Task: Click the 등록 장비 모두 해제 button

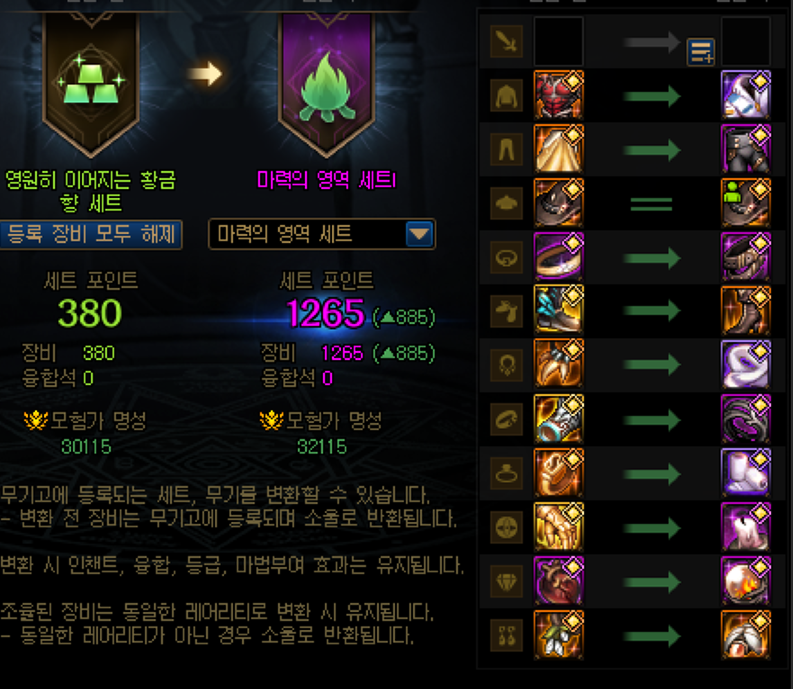Action: click(x=91, y=234)
